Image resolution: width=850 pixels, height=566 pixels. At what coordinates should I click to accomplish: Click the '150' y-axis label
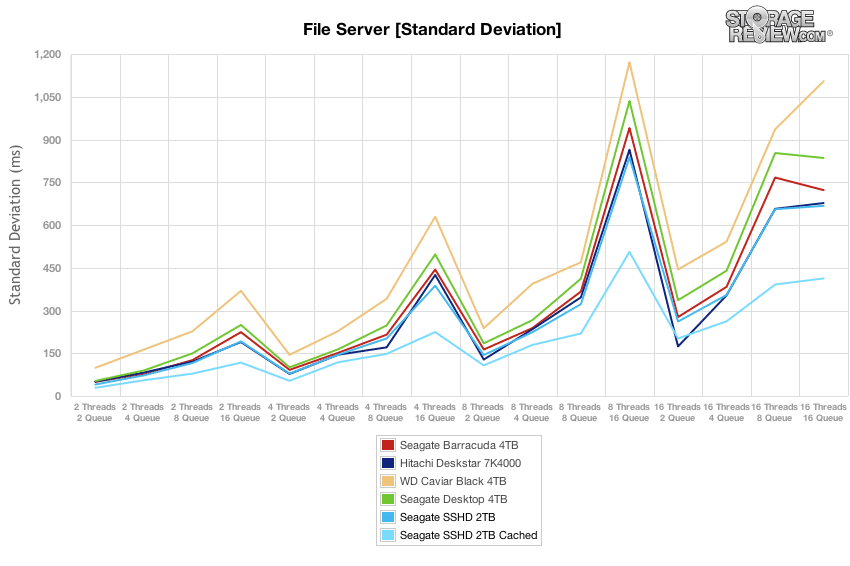tap(51, 353)
